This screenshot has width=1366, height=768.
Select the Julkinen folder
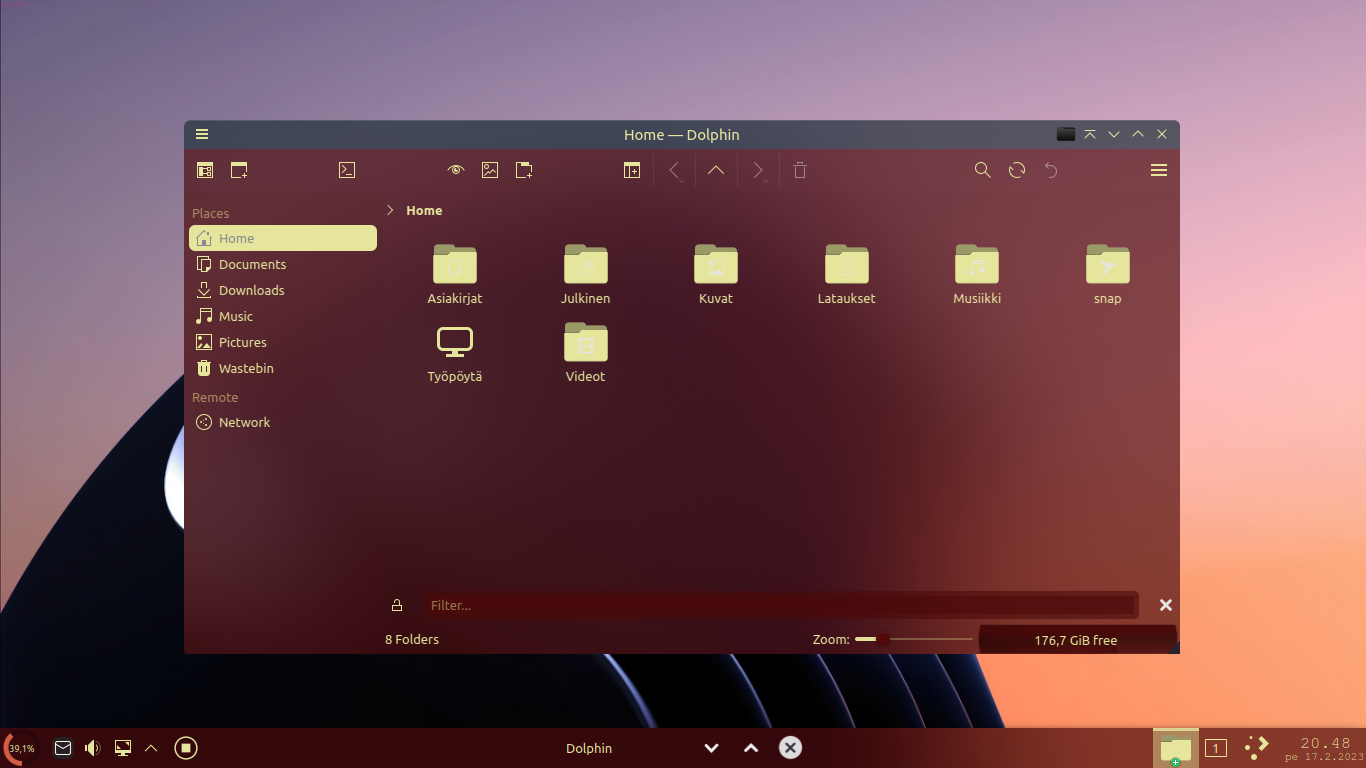(x=585, y=274)
